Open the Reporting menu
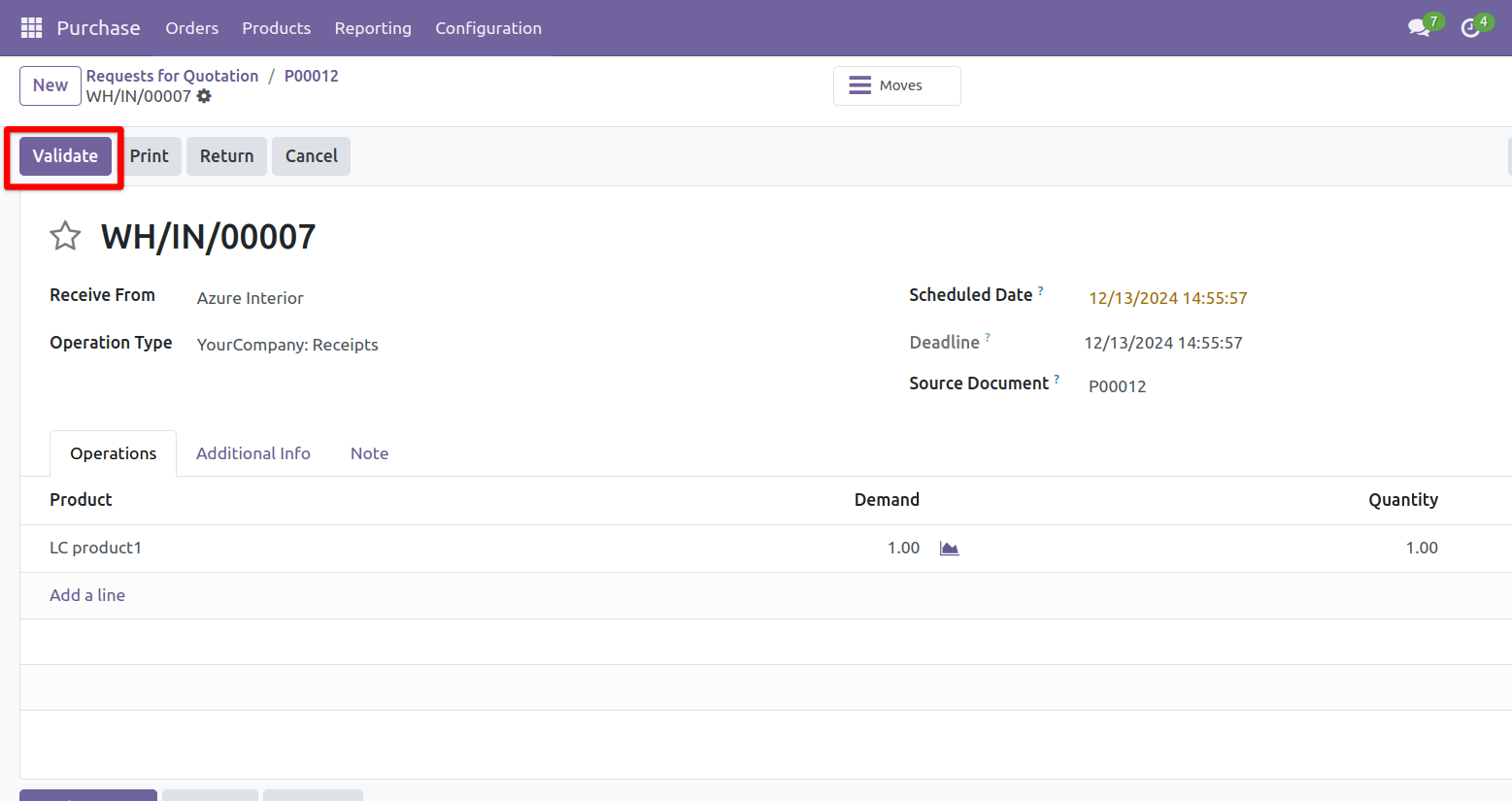 click(x=373, y=28)
